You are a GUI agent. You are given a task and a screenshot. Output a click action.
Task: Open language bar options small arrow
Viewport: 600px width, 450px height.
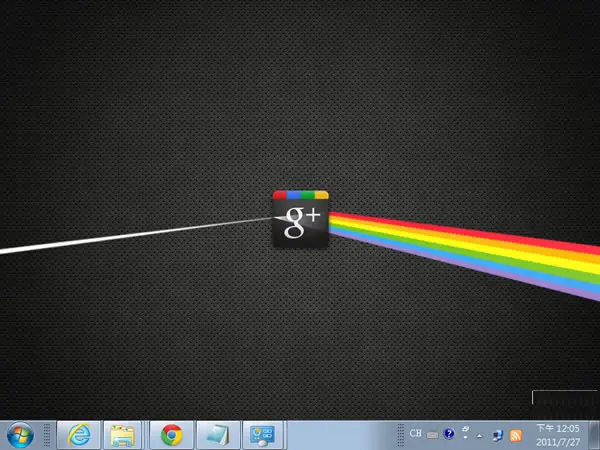(x=466, y=438)
